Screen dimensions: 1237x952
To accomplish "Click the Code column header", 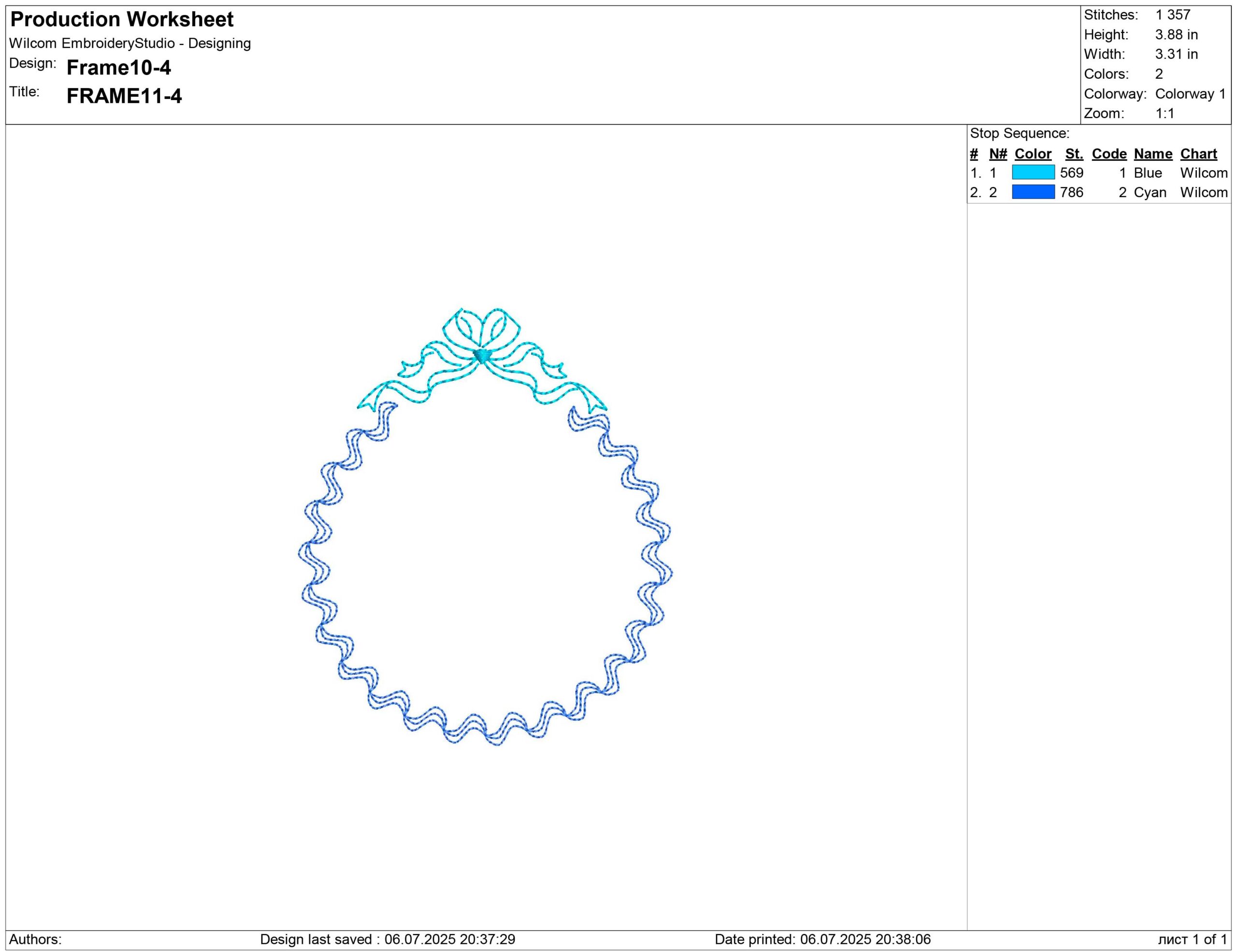I will [x=1109, y=154].
